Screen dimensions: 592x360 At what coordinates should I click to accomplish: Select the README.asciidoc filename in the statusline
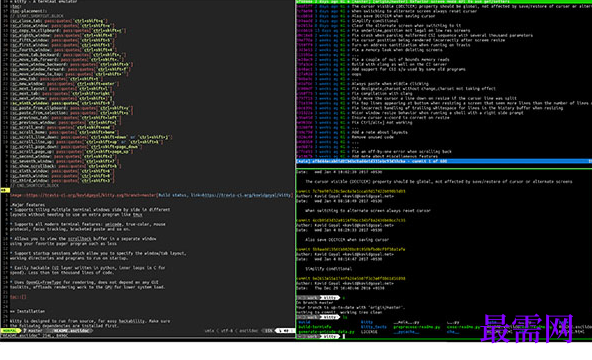pos(71,331)
